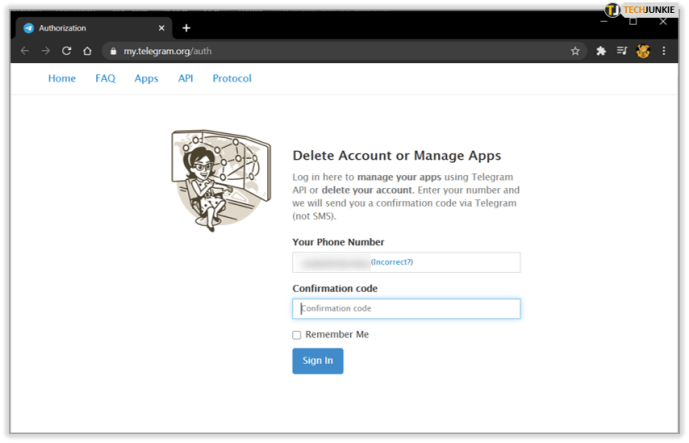Open the media control playlist icon

(x=622, y=51)
